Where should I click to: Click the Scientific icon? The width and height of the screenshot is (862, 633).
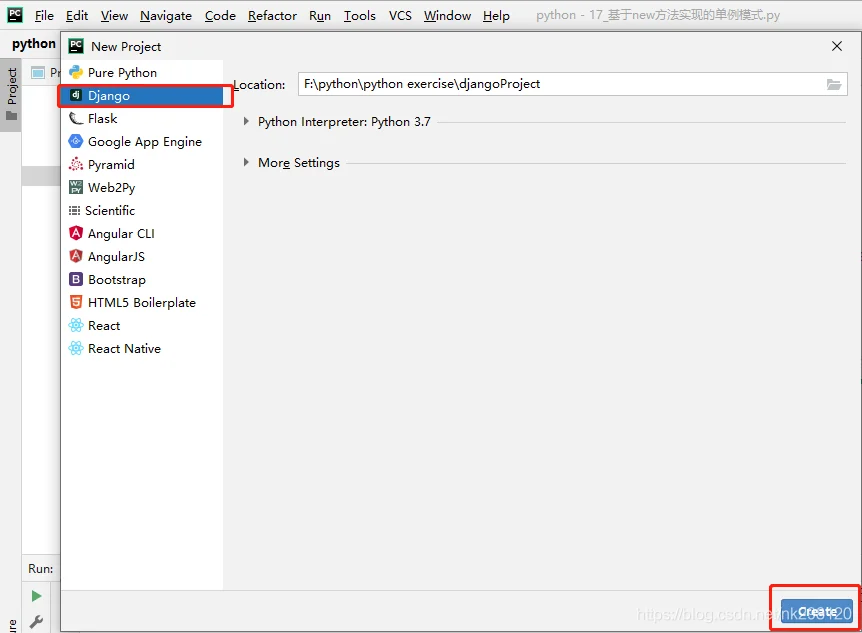tap(74, 211)
